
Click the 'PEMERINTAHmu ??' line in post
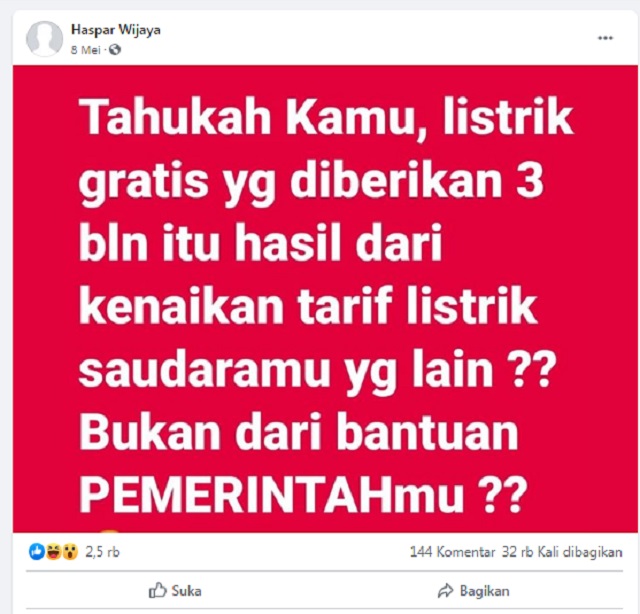(x=303, y=495)
